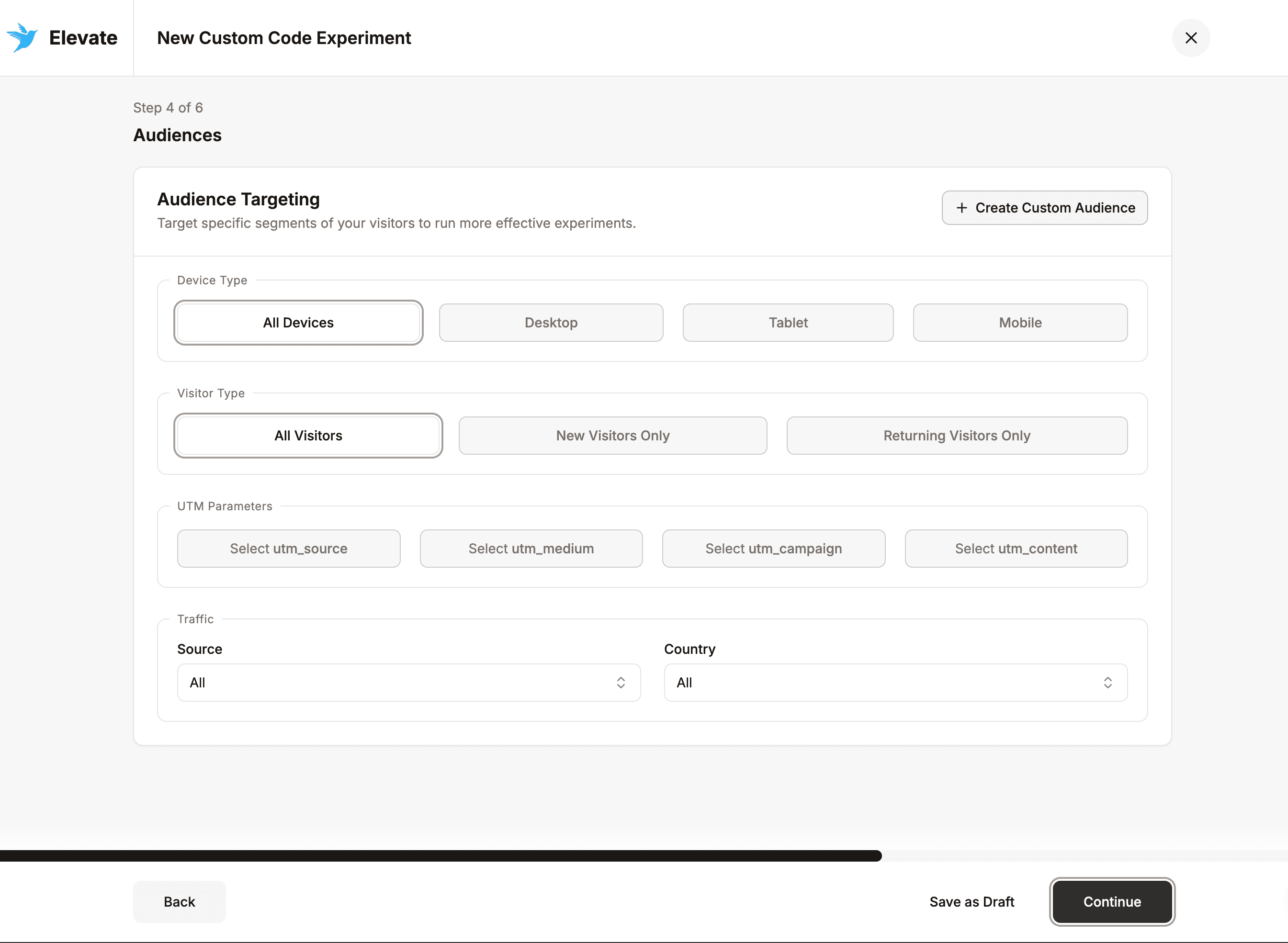Click the Country dropdown chevron arrows
This screenshot has height=943, width=1288.
point(1107,683)
